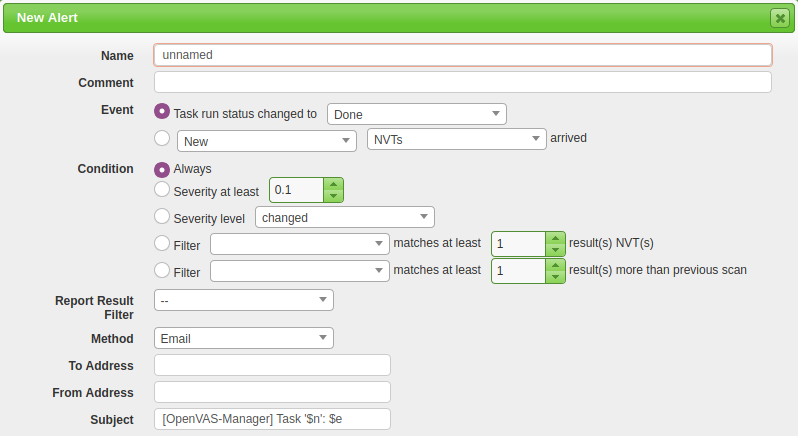Decrease the Severity at least value

[334, 196]
